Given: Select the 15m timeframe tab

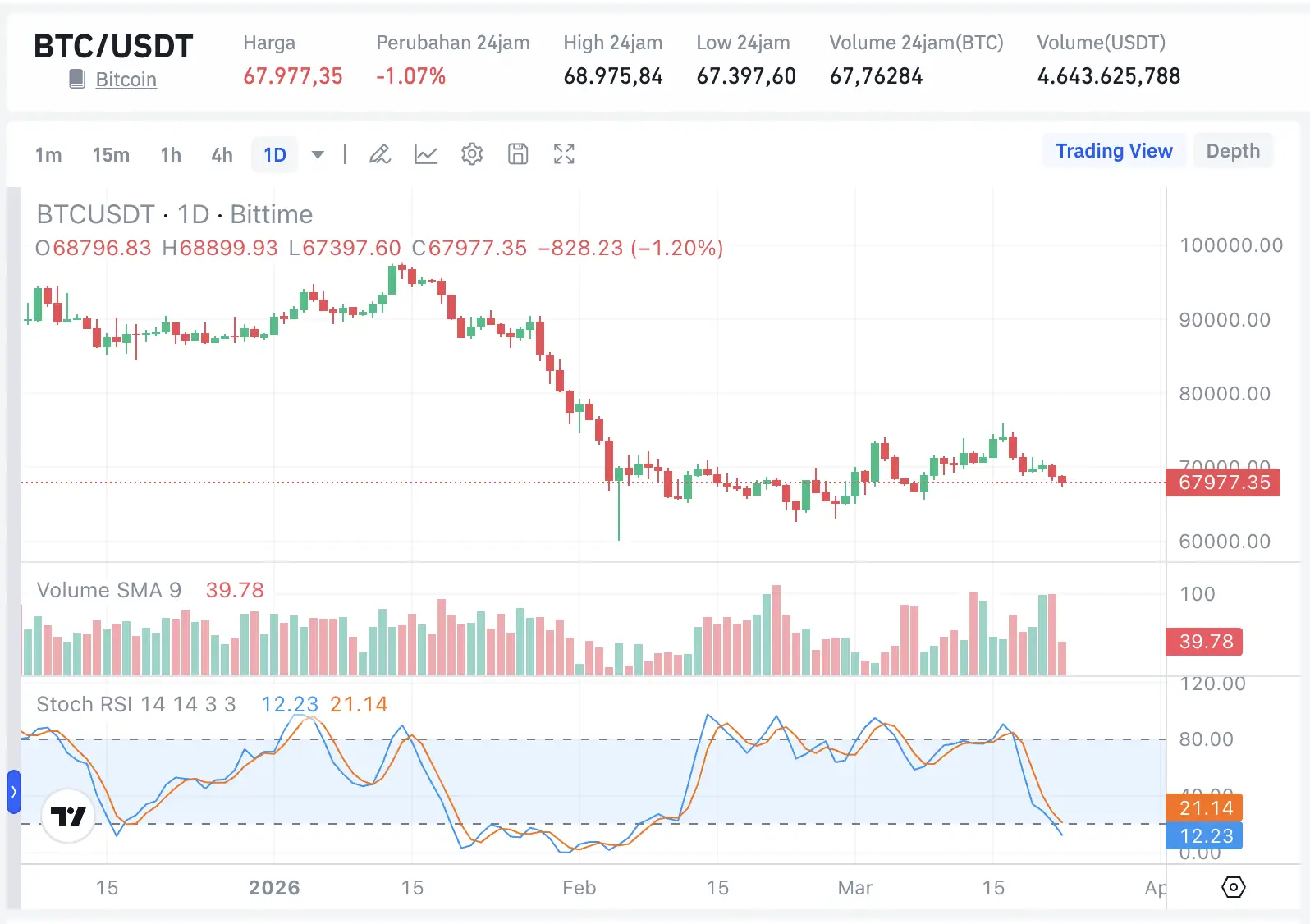Looking at the screenshot, I should [x=111, y=154].
